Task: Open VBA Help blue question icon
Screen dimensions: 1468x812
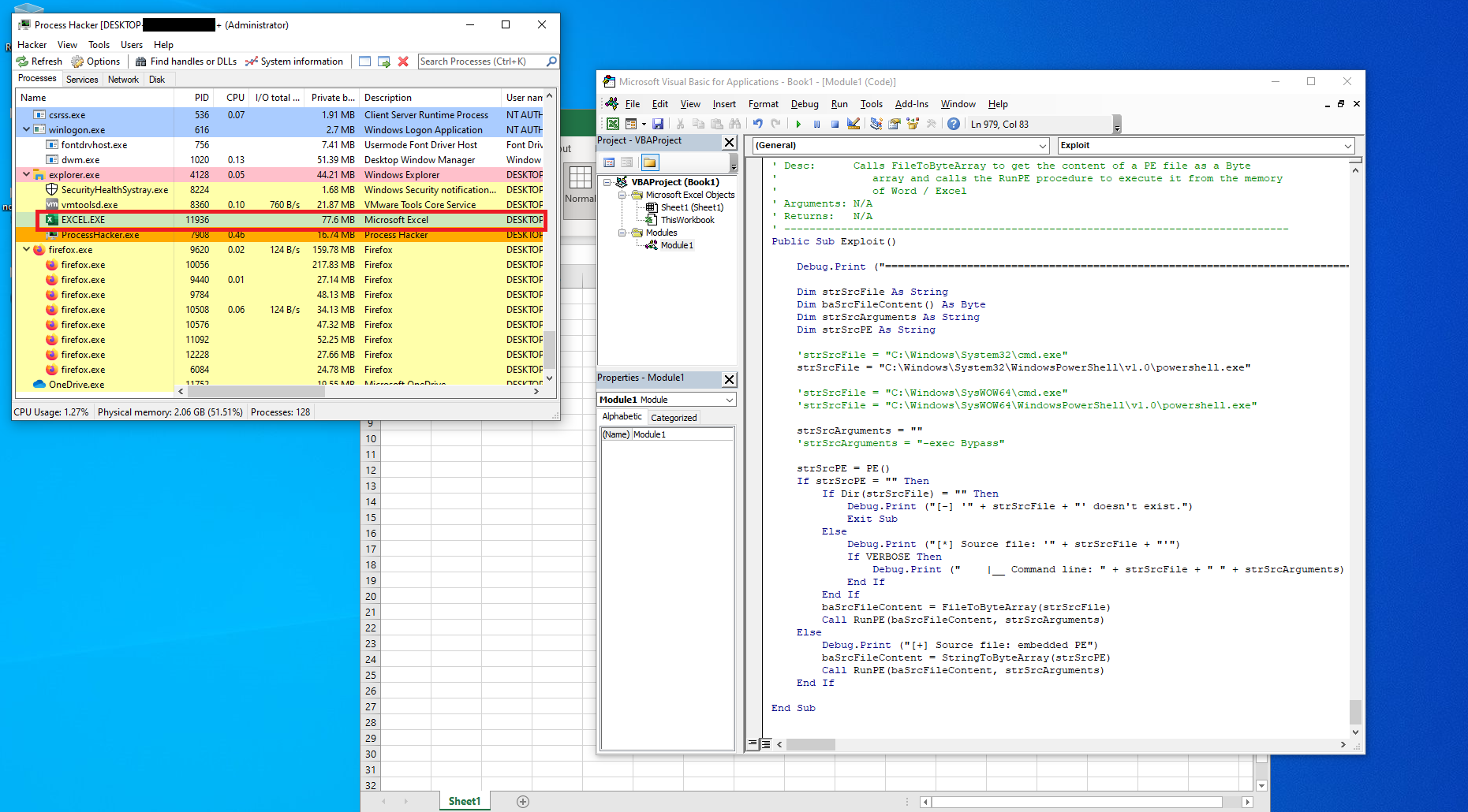Action: 954,124
